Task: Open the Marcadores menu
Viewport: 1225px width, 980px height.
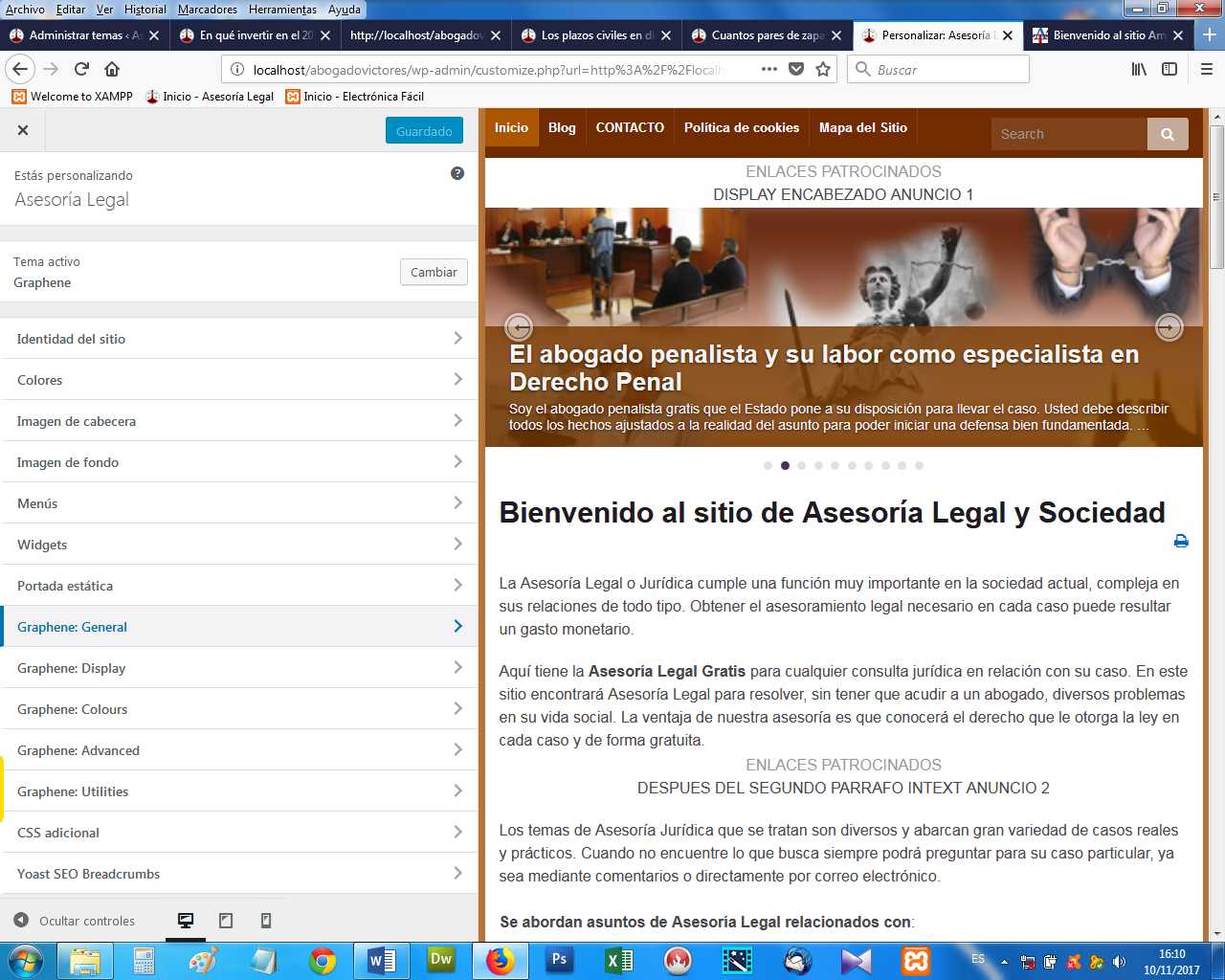Action: (x=208, y=10)
